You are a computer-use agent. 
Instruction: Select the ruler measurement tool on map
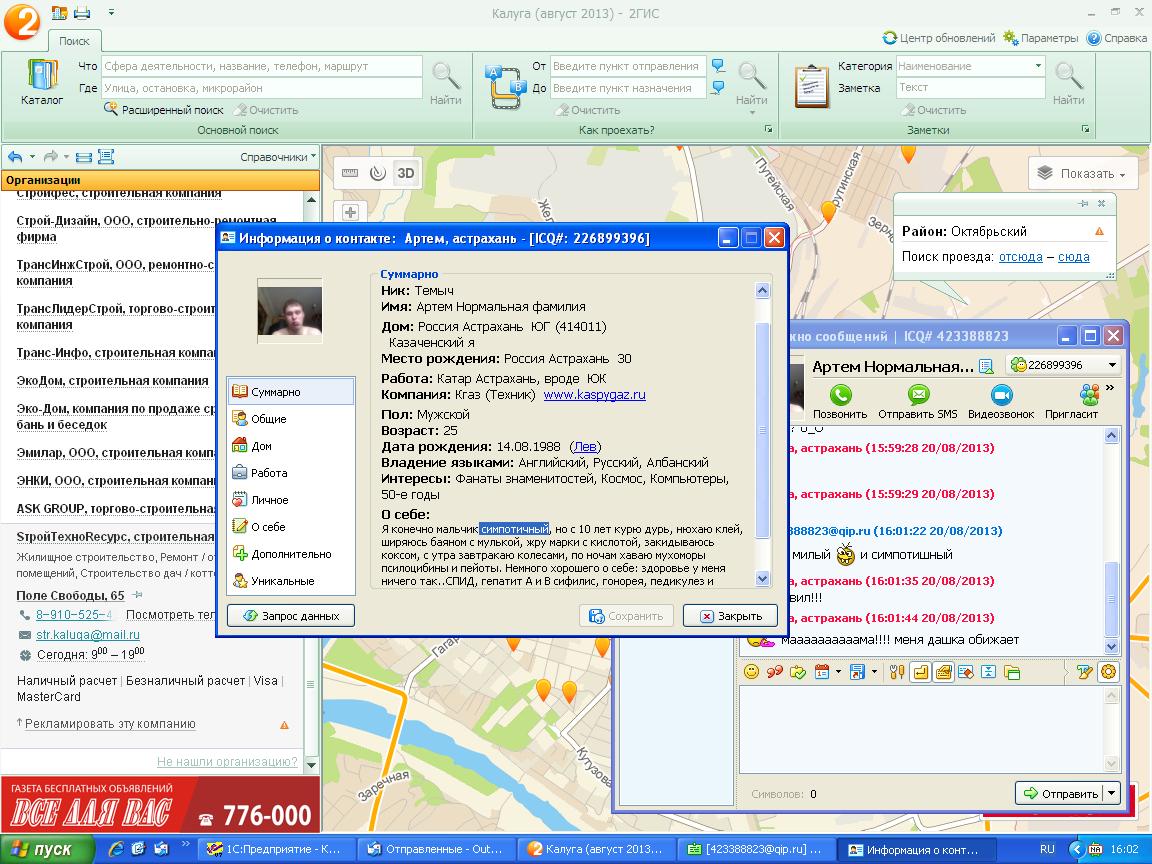[x=350, y=173]
